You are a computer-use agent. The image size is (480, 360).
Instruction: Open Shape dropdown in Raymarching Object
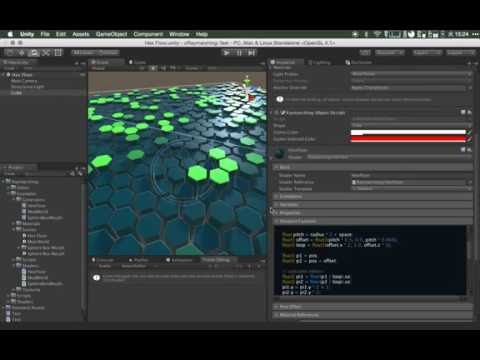(x=411, y=125)
